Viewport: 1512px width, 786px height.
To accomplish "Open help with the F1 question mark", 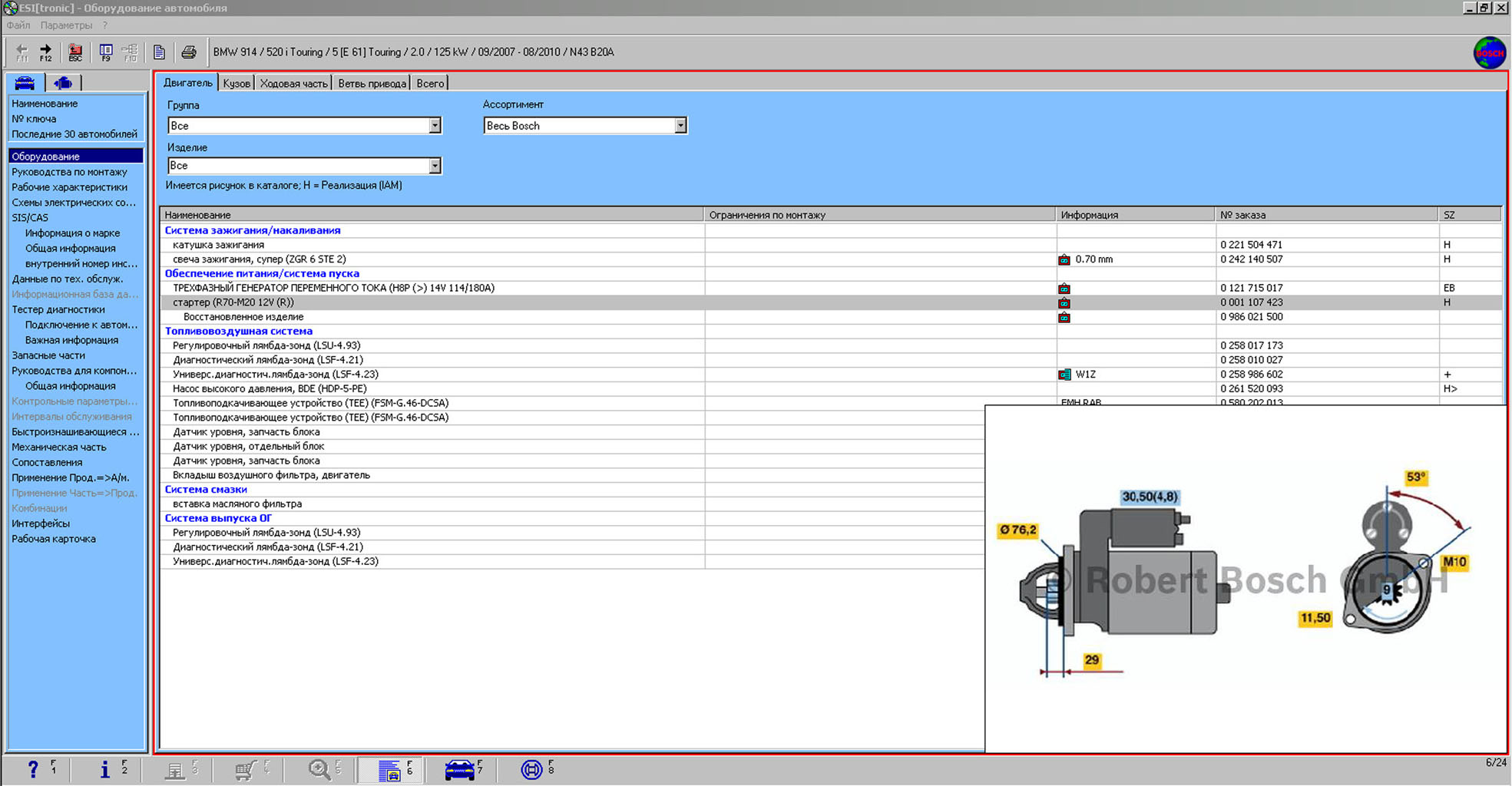I will (33, 769).
